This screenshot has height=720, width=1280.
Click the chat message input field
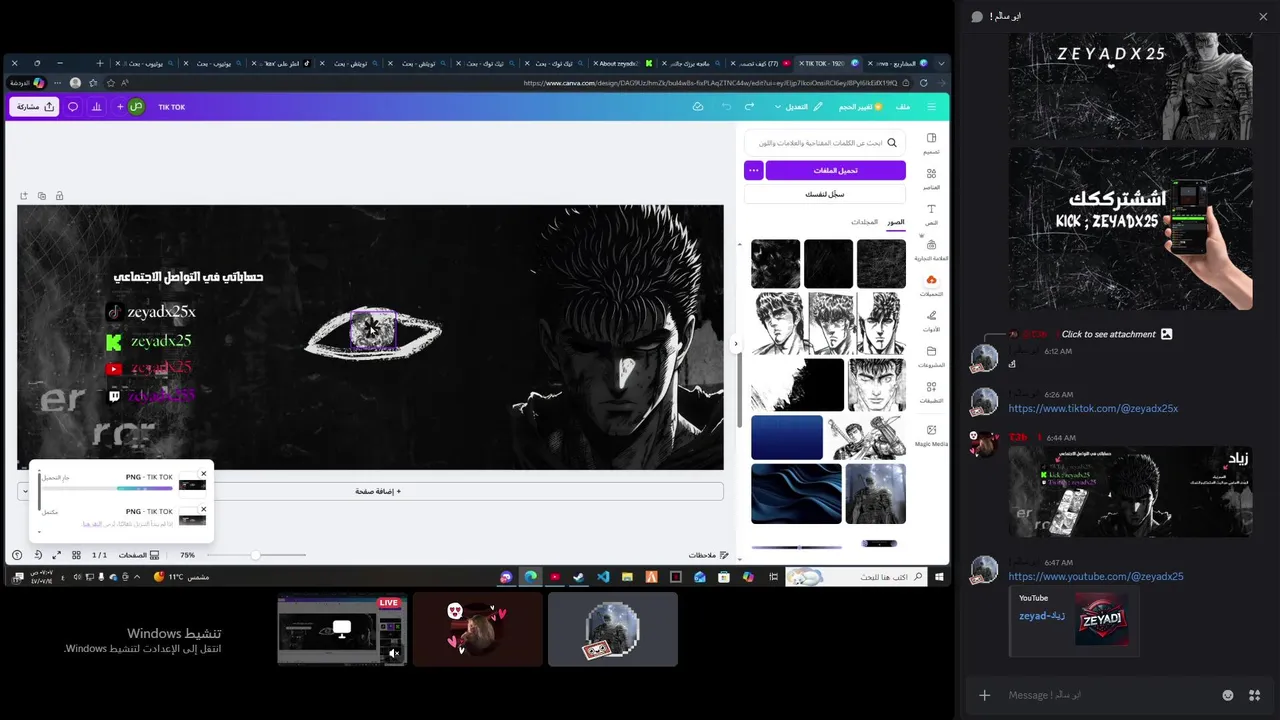click(x=1110, y=695)
